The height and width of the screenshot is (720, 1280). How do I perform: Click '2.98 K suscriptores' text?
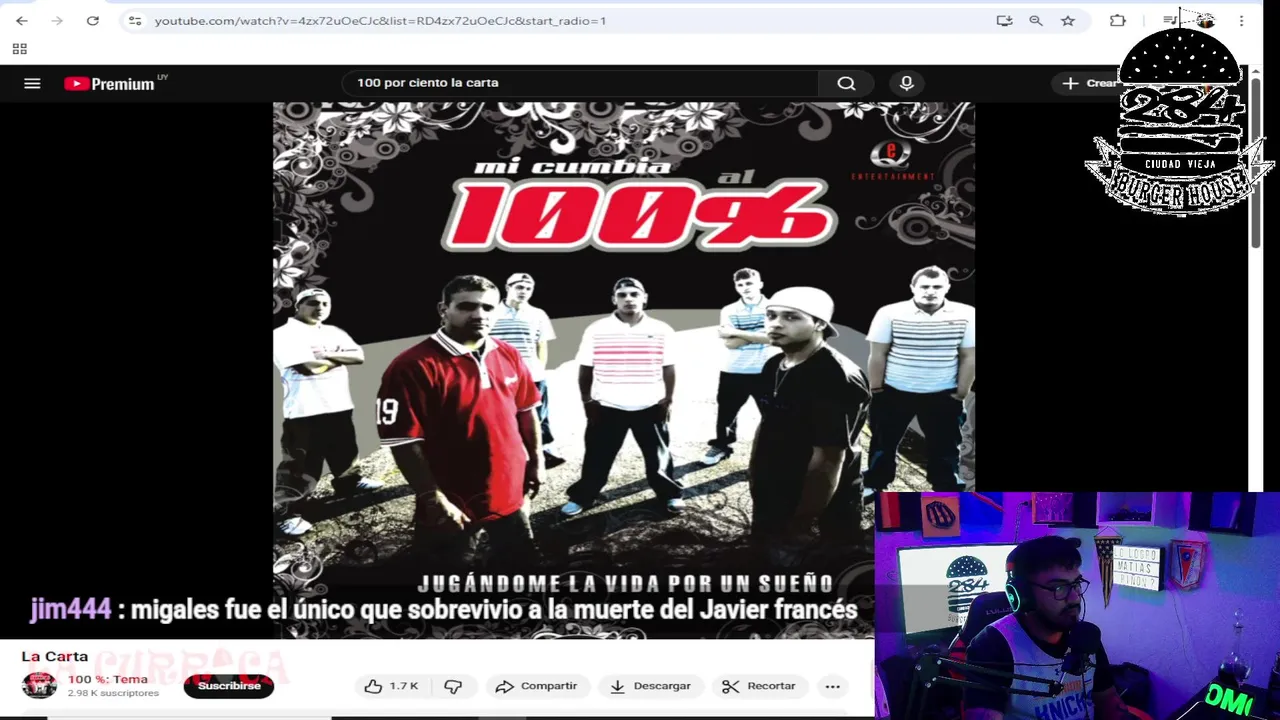pyautogui.click(x=113, y=693)
